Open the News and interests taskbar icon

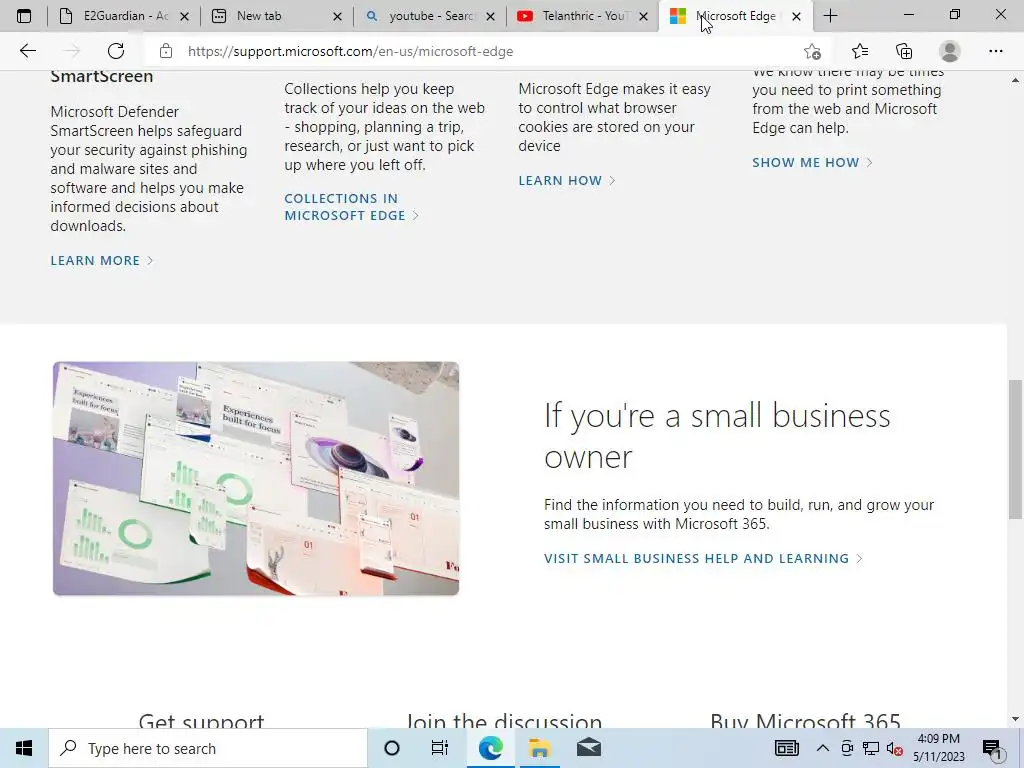(x=786, y=748)
